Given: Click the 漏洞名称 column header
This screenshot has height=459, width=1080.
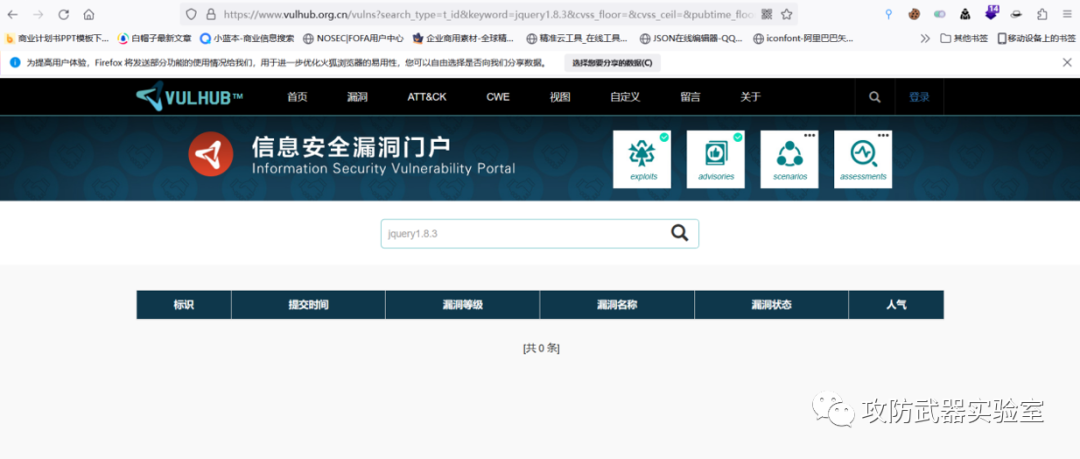Looking at the screenshot, I should (617, 305).
